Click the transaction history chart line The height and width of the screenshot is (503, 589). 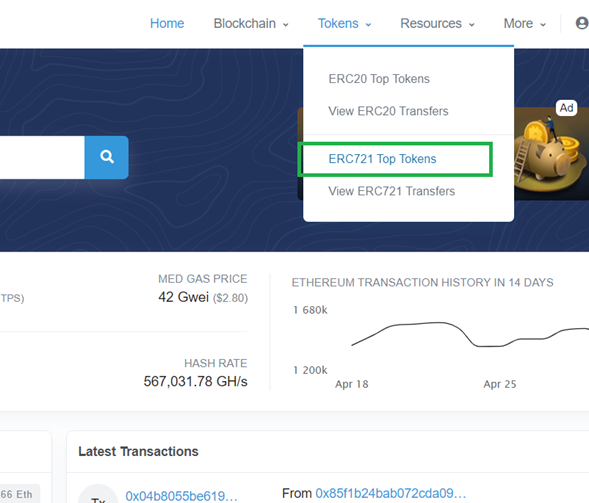pos(470,334)
